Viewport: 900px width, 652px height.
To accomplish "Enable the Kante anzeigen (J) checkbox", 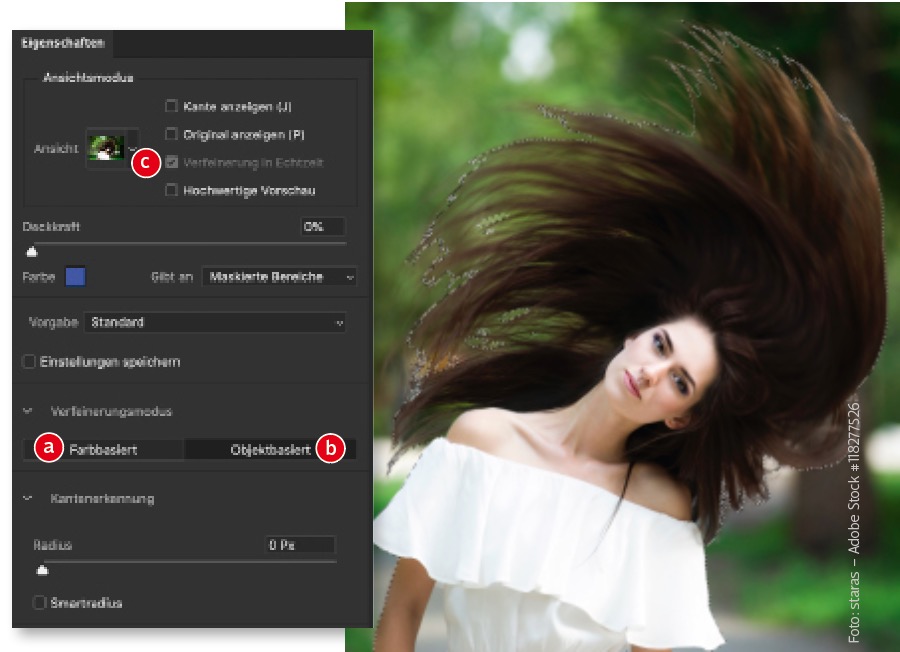I will (172, 106).
